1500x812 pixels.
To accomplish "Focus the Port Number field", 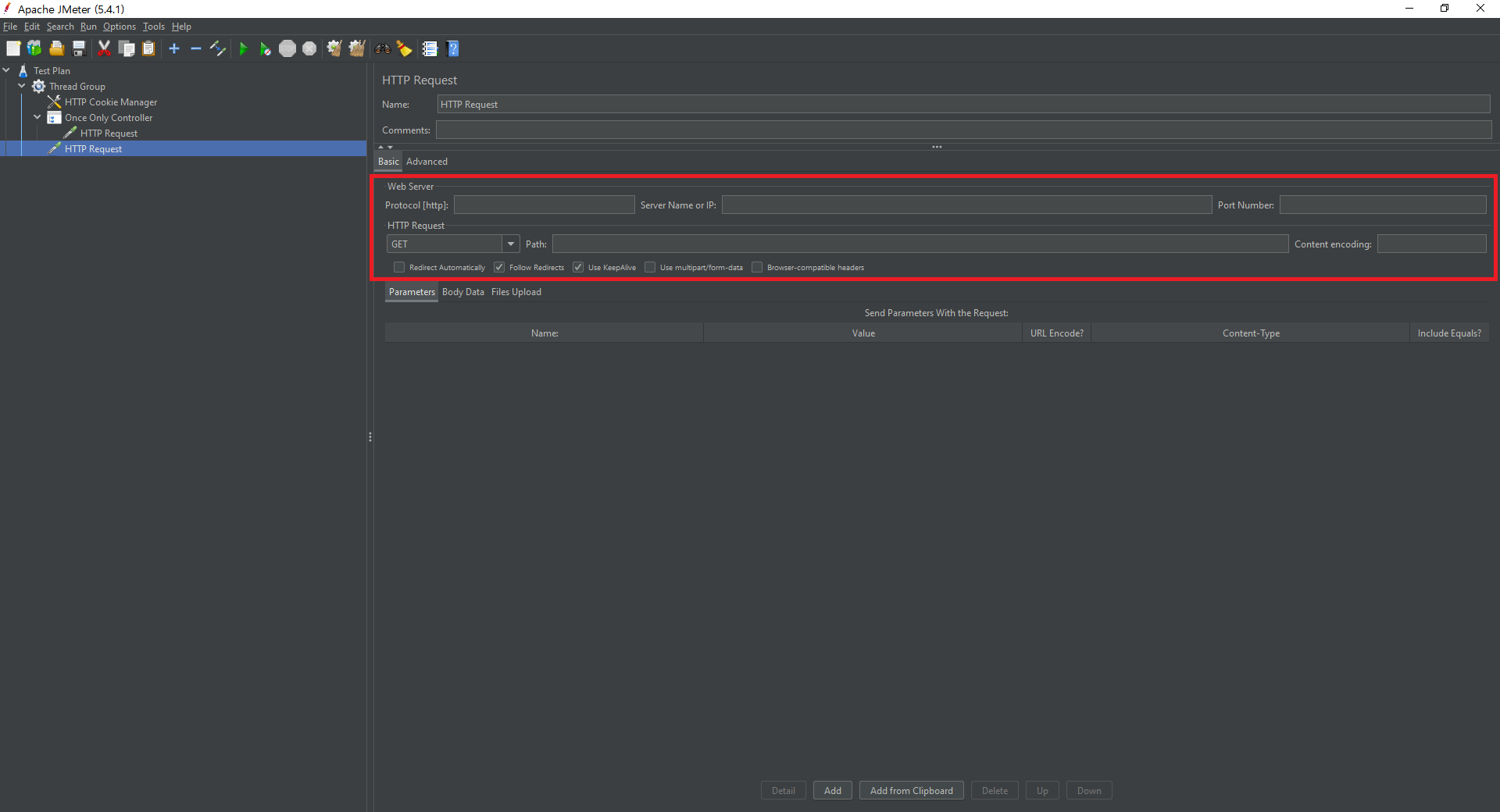I will coord(1383,205).
